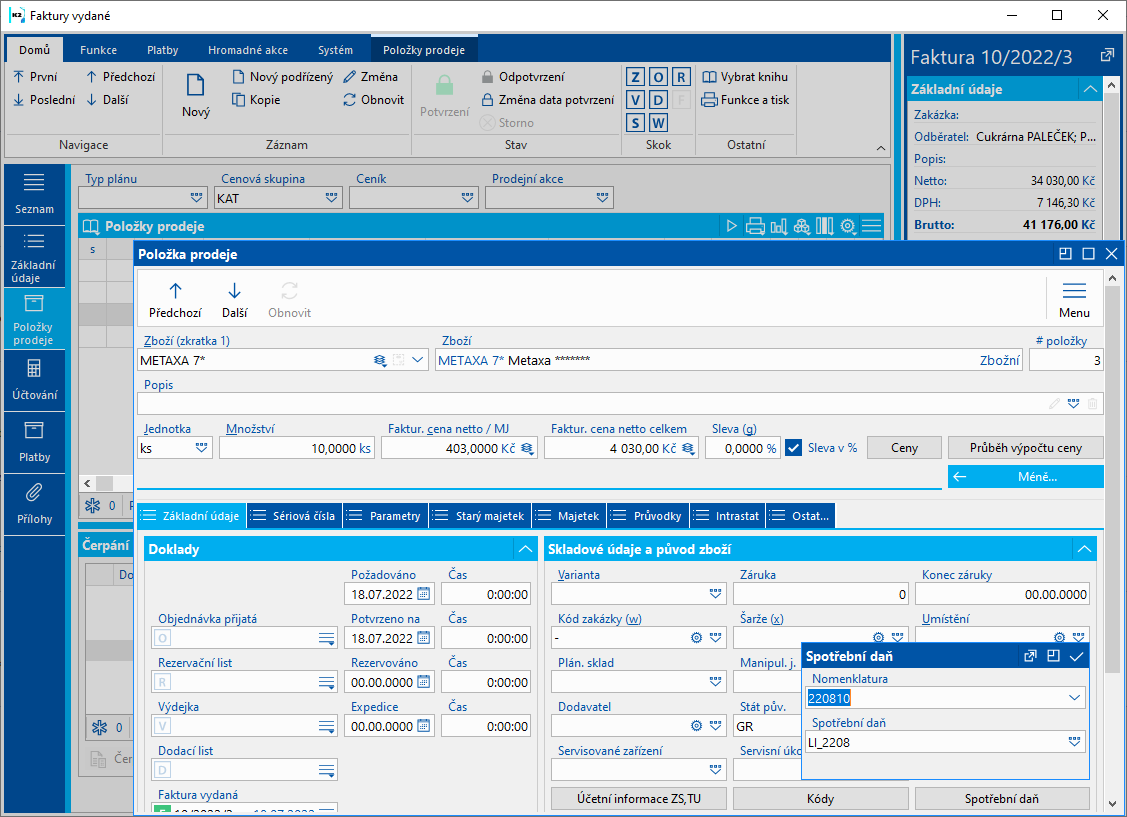Click the Kódy button

point(820,799)
